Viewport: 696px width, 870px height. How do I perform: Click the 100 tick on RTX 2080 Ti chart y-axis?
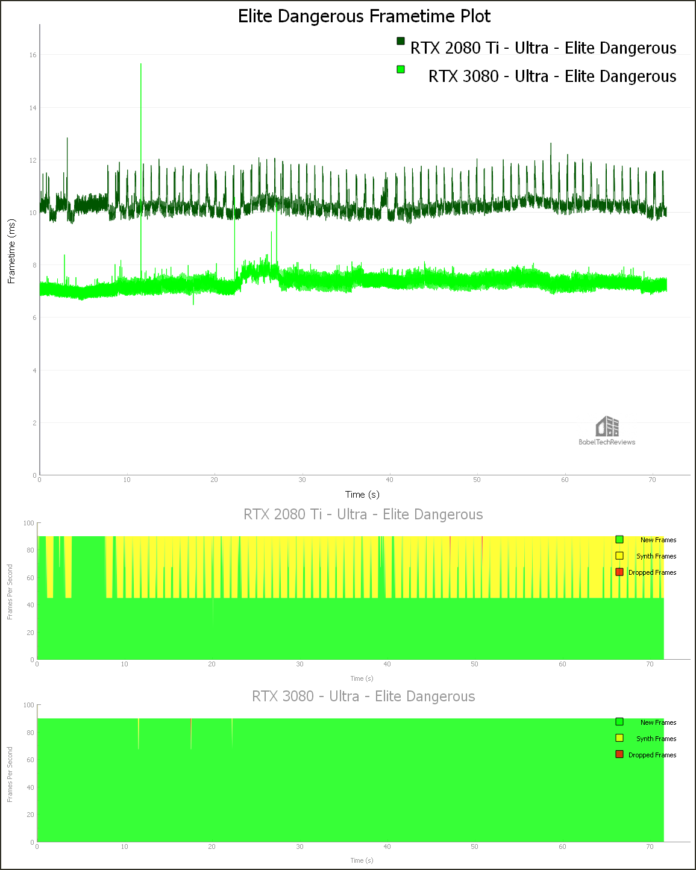tap(28, 523)
